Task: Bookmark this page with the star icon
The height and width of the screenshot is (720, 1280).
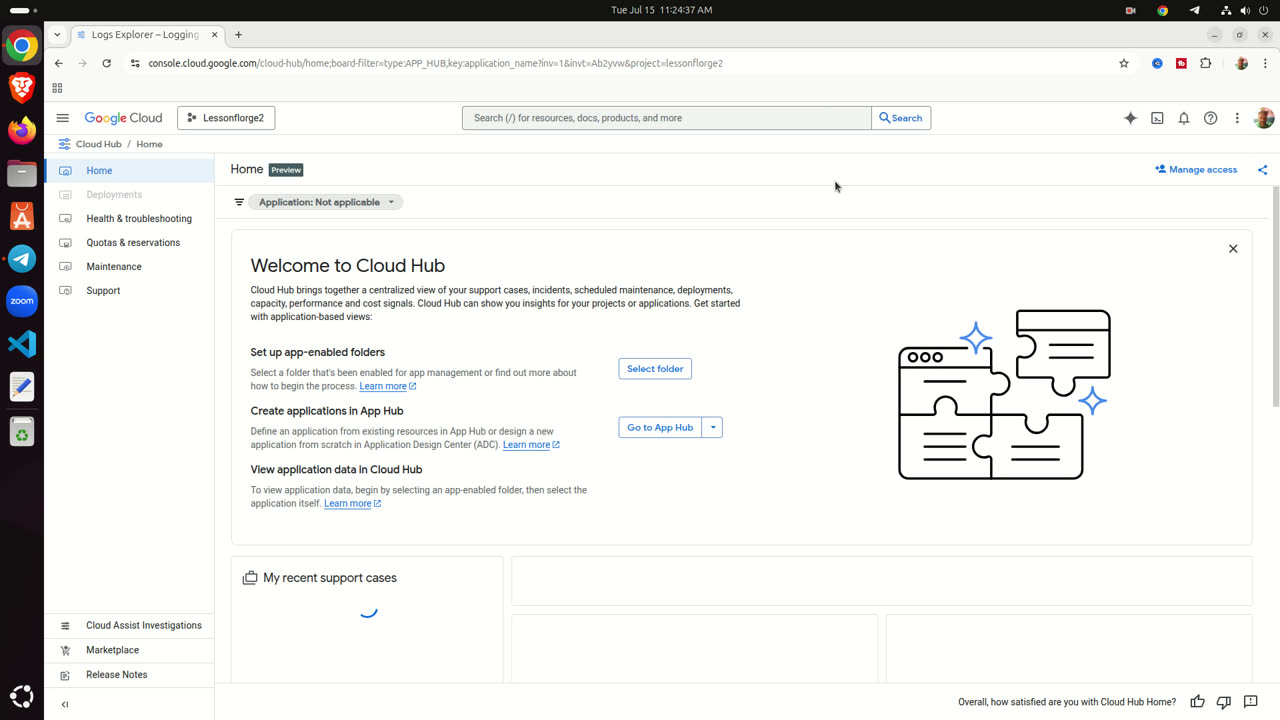Action: point(1124,63)
